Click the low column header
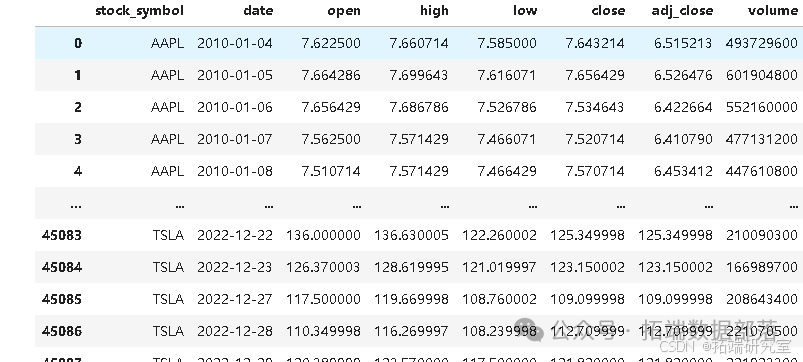The width and height of the screenshot is (803, 362). (x=525, y=11)
